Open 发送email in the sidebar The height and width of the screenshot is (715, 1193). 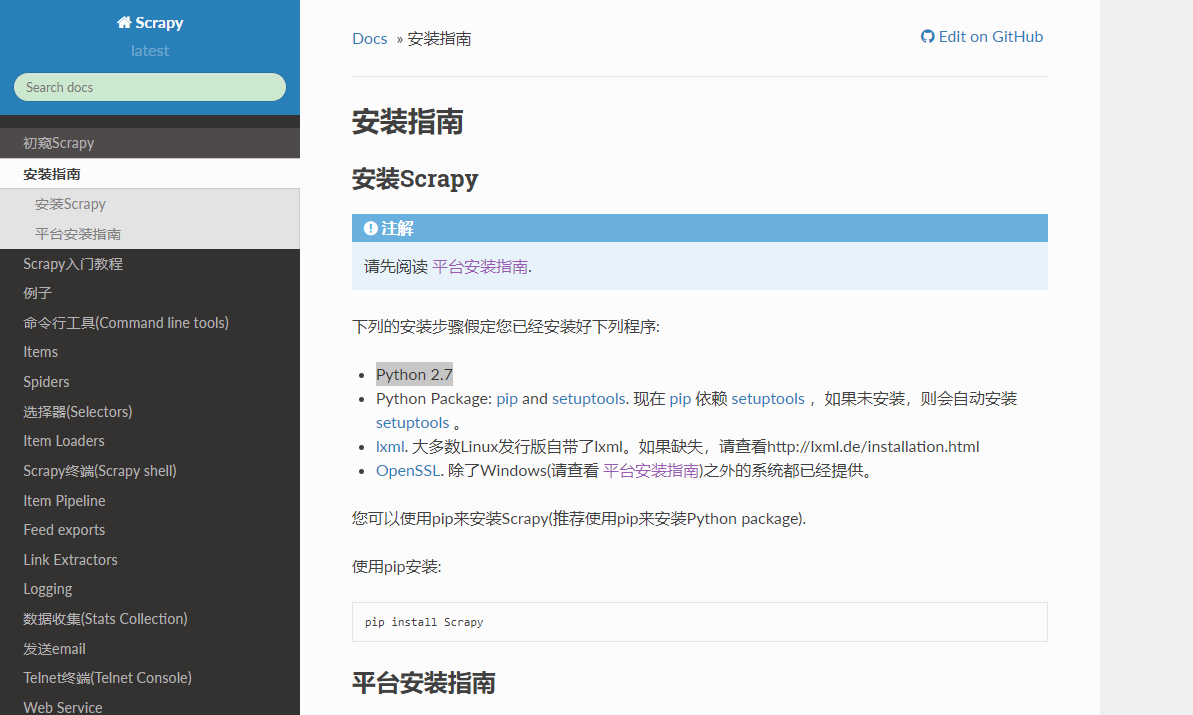pos(150,649)
